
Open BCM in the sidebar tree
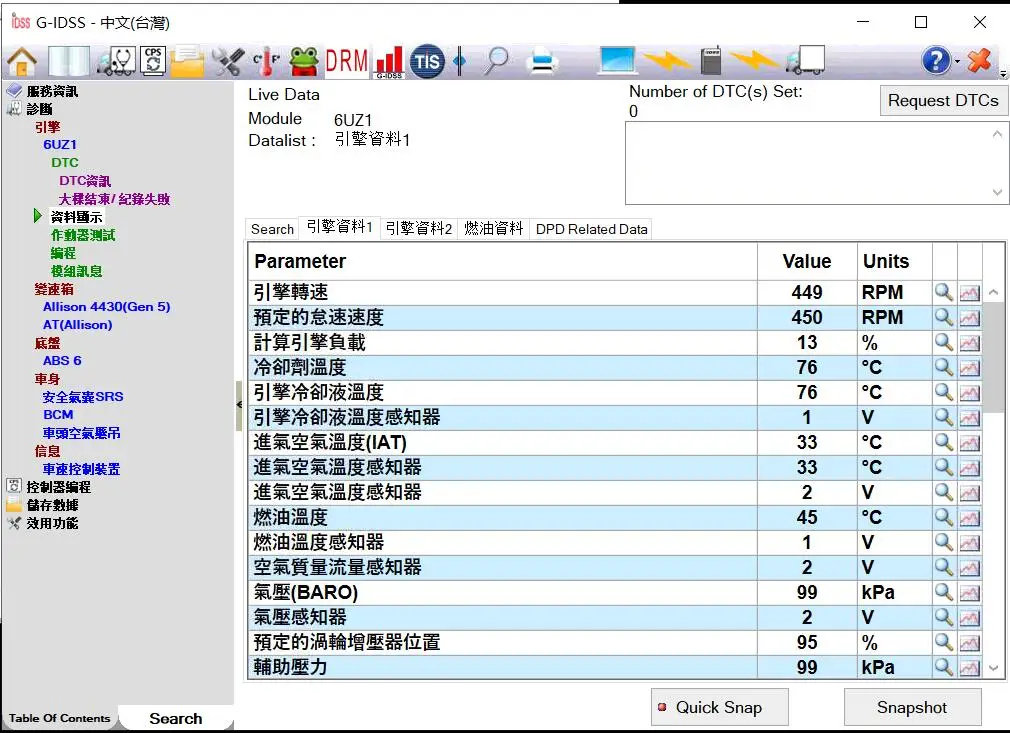[x=58, y=415]
